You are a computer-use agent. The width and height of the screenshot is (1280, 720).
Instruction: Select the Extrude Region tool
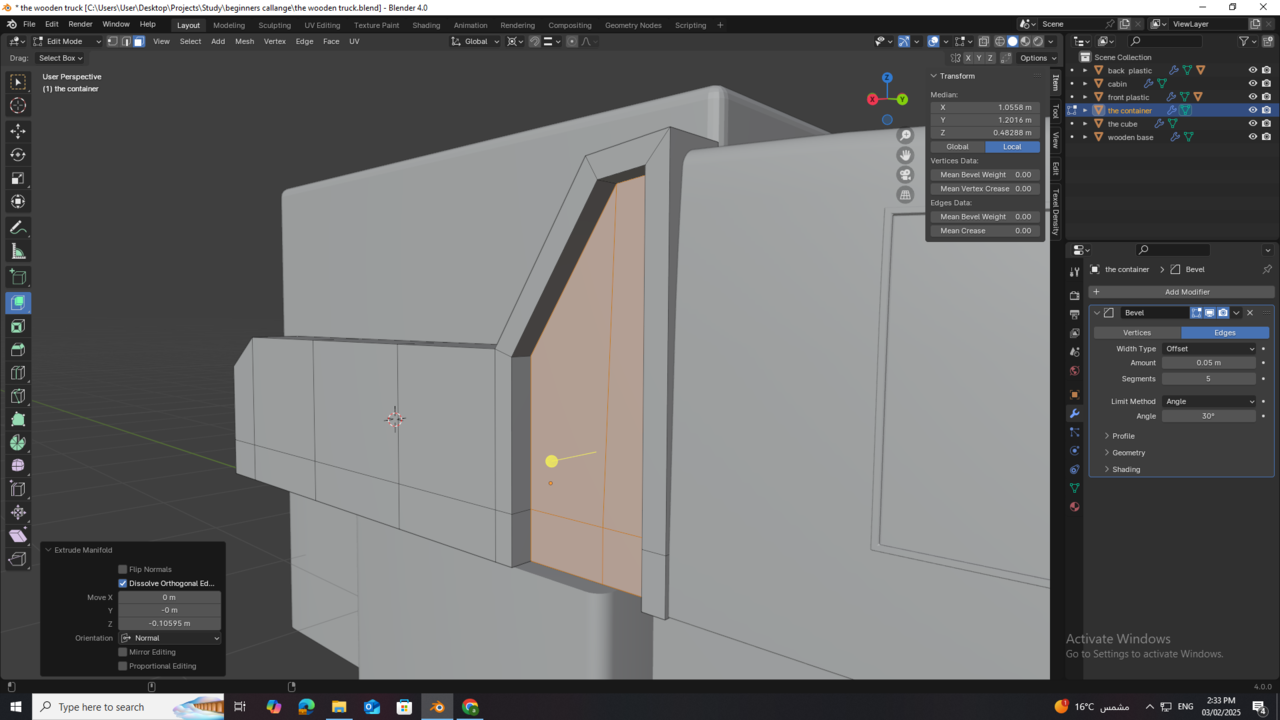17,302
